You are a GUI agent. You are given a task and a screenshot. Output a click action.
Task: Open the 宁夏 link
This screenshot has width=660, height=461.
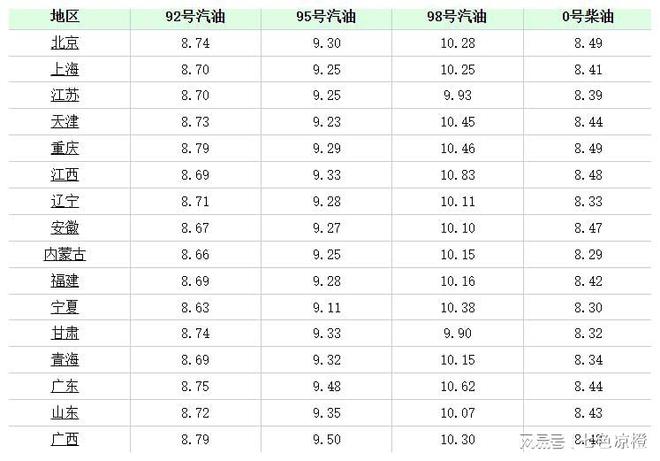pyautogui.click(x=65, y=306)
